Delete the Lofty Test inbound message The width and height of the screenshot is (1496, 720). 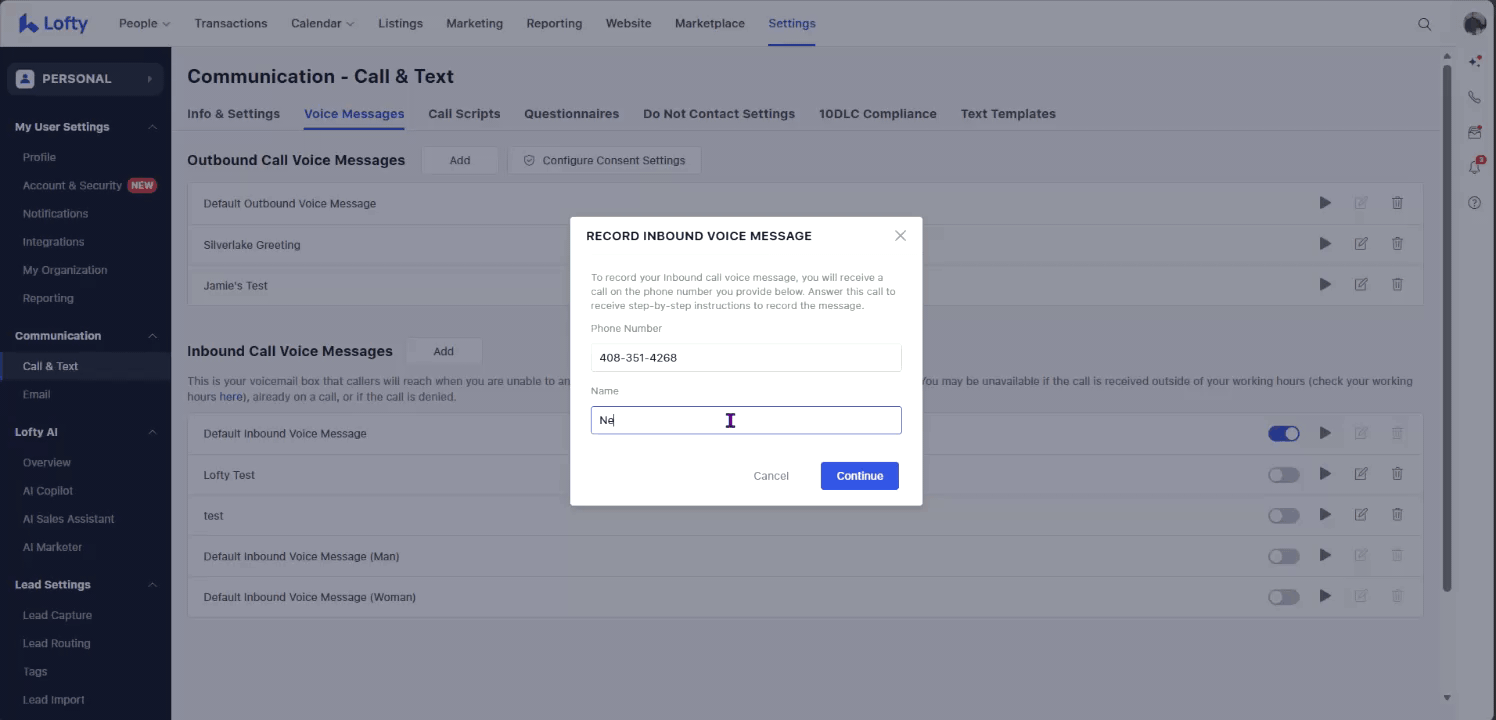1397,474
